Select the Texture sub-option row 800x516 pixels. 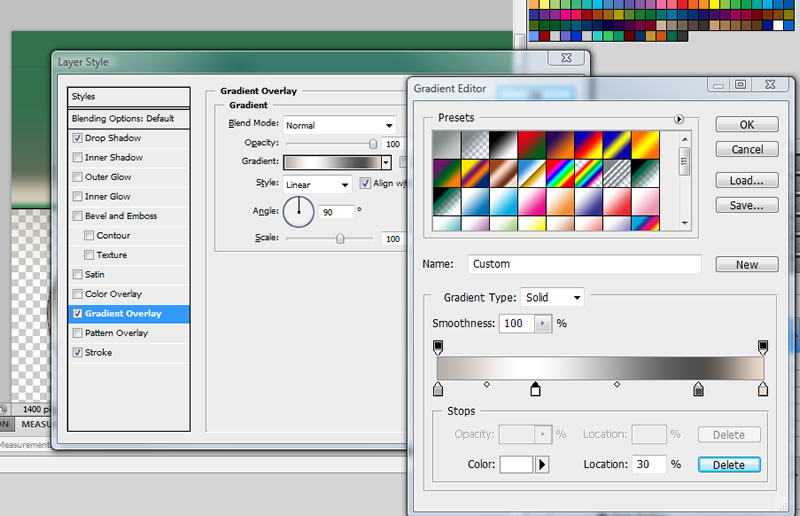point(129,255)
